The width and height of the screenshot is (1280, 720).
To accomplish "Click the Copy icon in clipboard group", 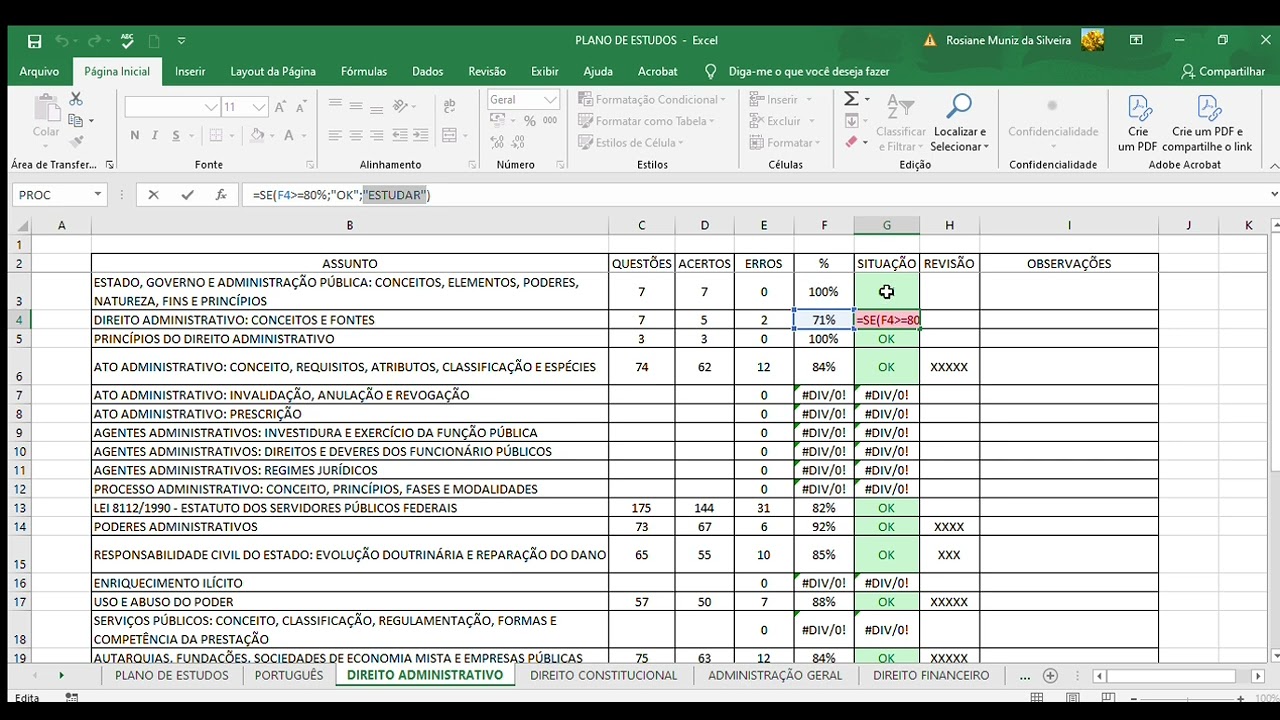I will pos(76,121).
